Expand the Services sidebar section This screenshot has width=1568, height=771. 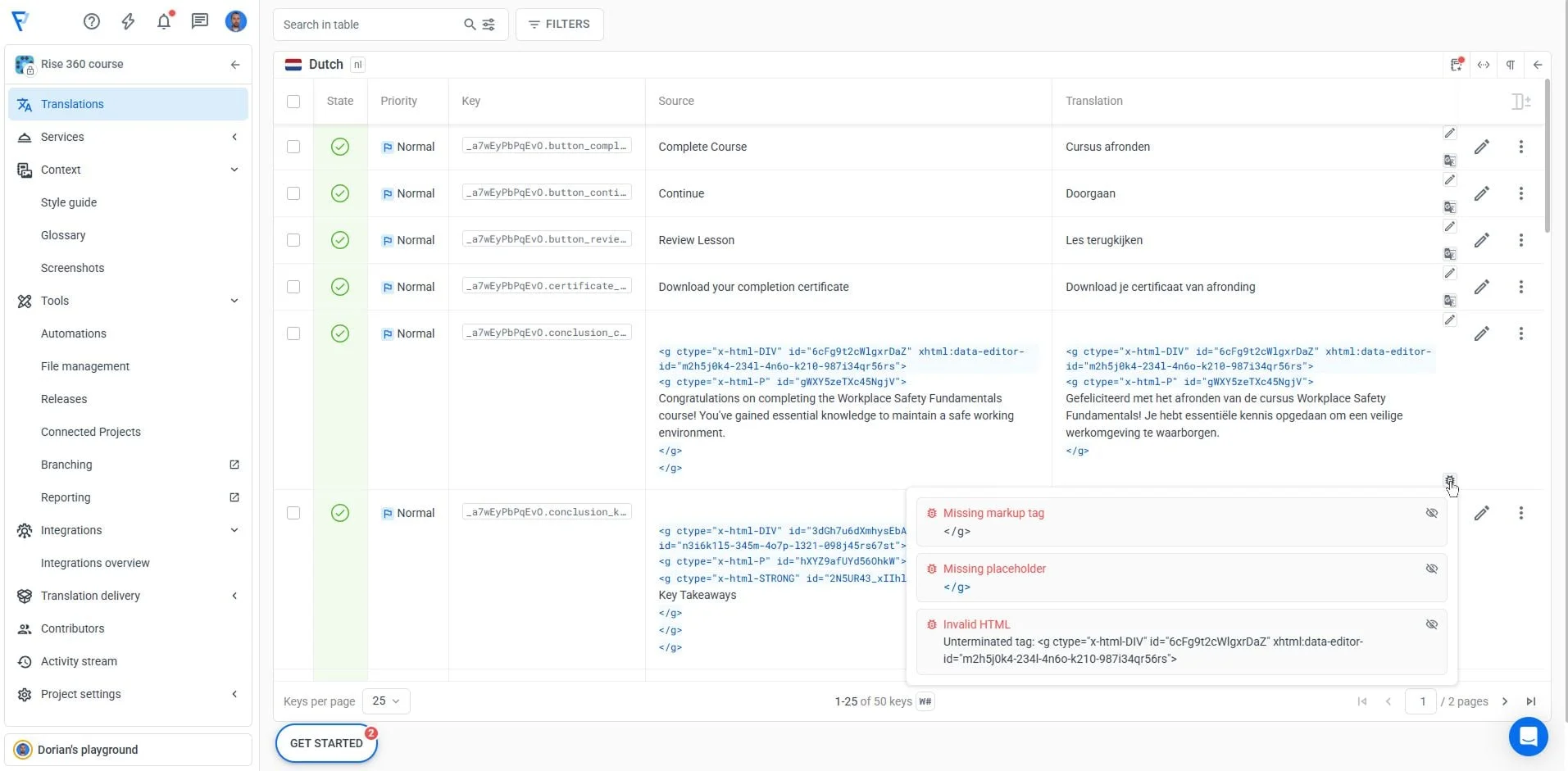(234, 137)
